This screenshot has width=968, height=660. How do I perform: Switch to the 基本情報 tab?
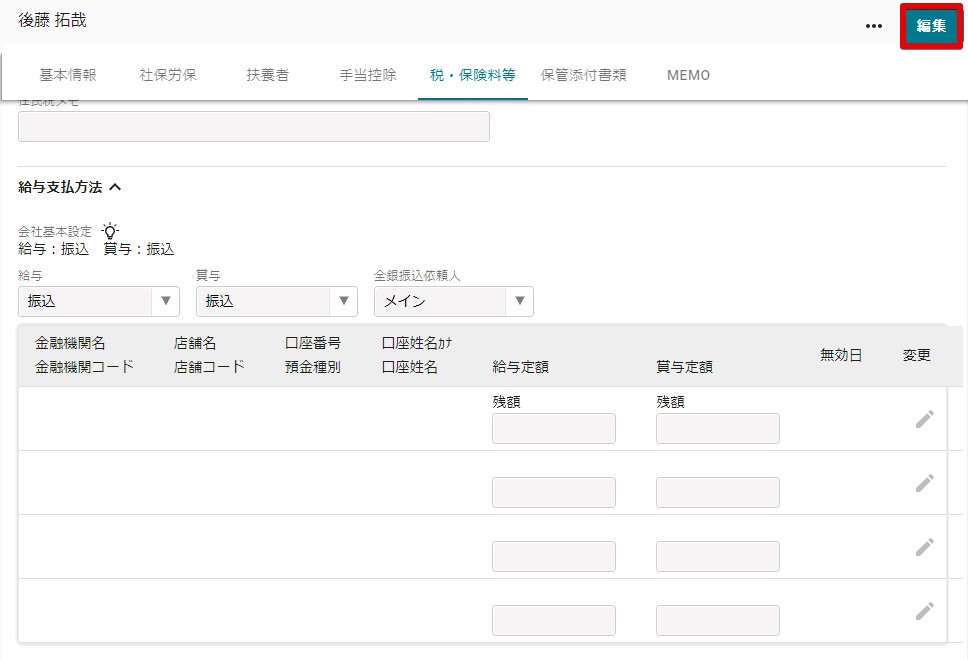coord(68,75)
